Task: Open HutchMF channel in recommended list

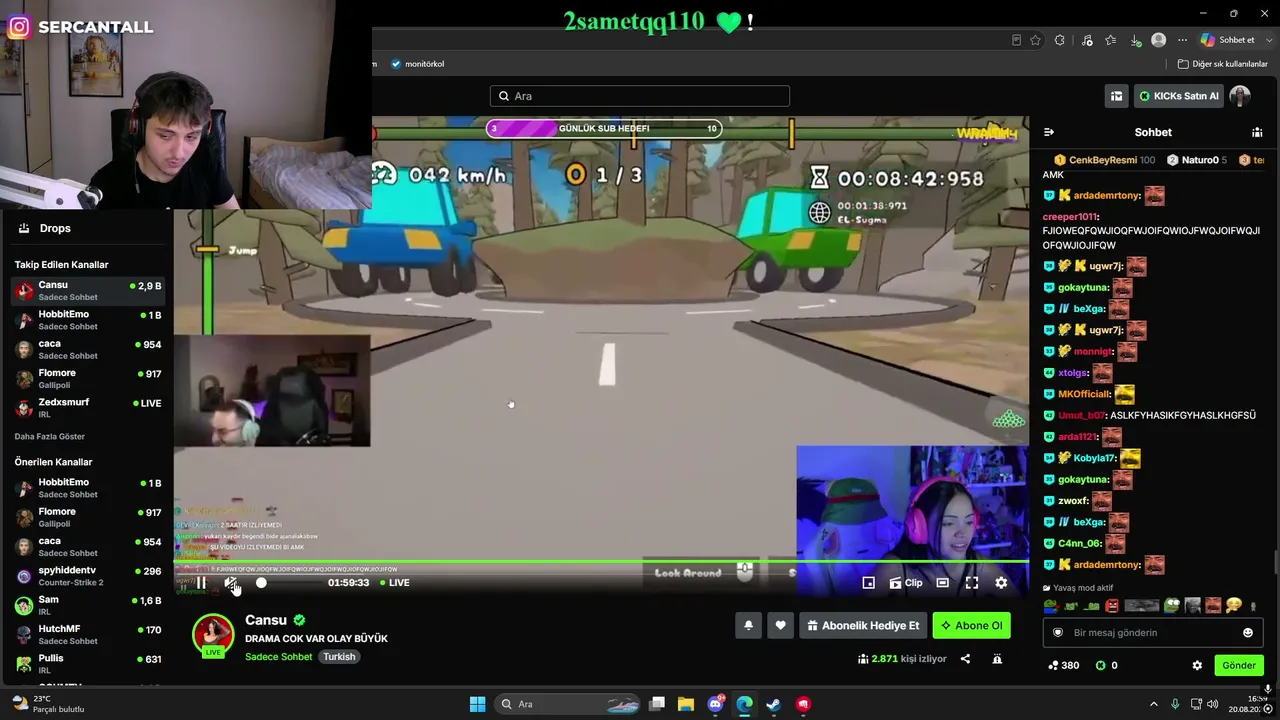Action: [87, 634]
